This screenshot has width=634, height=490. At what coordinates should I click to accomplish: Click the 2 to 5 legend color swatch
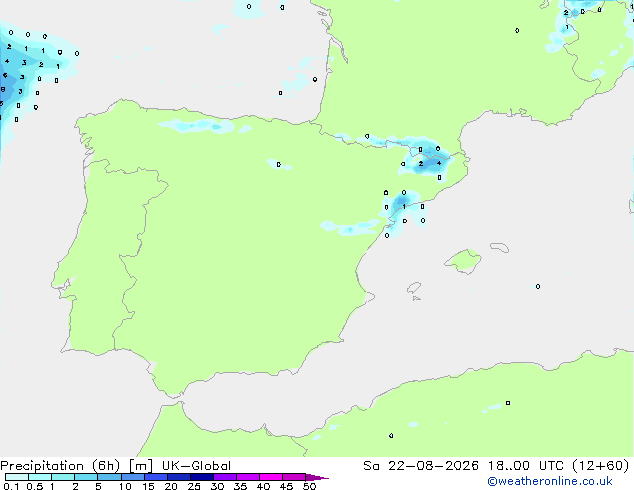click(x=86, y=477)
